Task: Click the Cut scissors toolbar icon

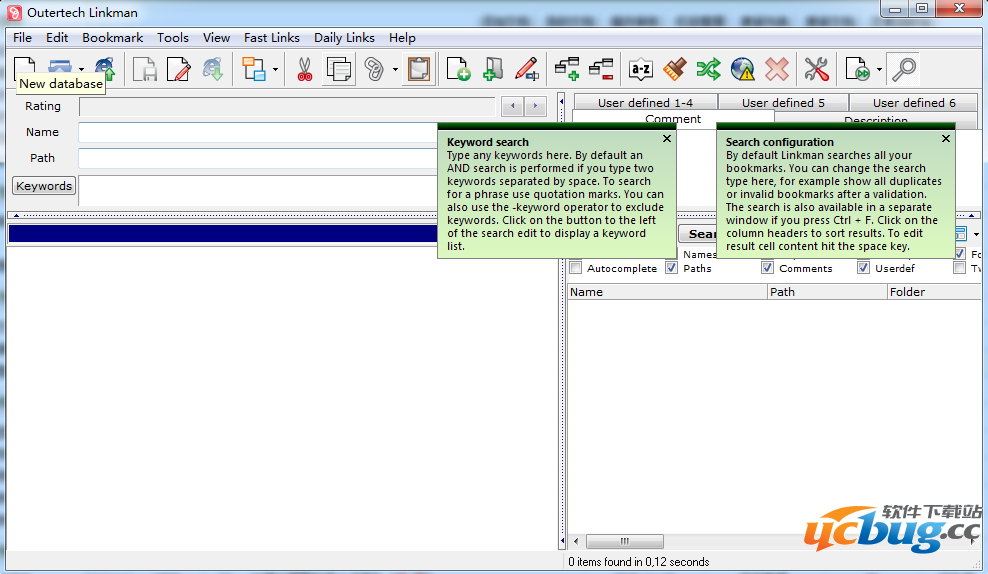Action: click(x=304, y=69)
